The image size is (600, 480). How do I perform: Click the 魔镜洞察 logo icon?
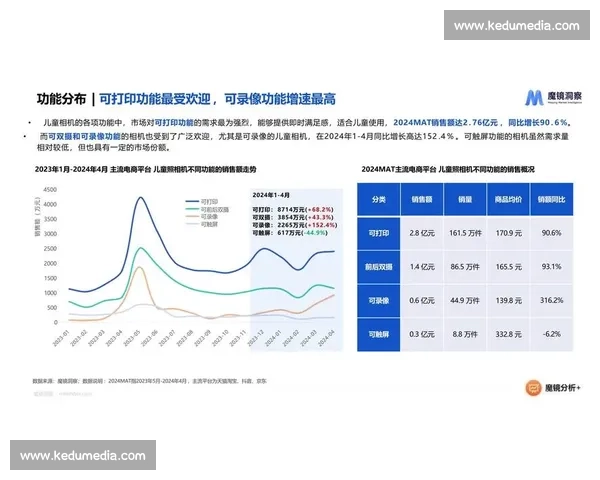[x=533, y=98]
